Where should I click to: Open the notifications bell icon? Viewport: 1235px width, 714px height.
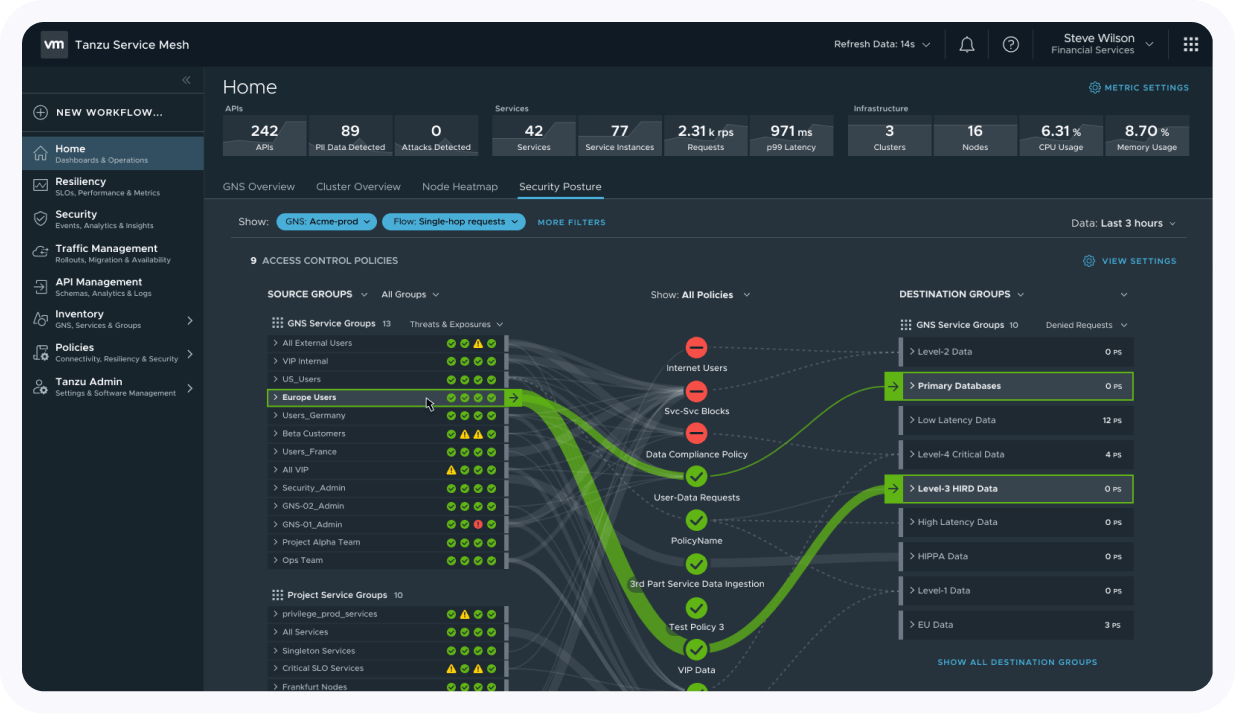(967, 45)
